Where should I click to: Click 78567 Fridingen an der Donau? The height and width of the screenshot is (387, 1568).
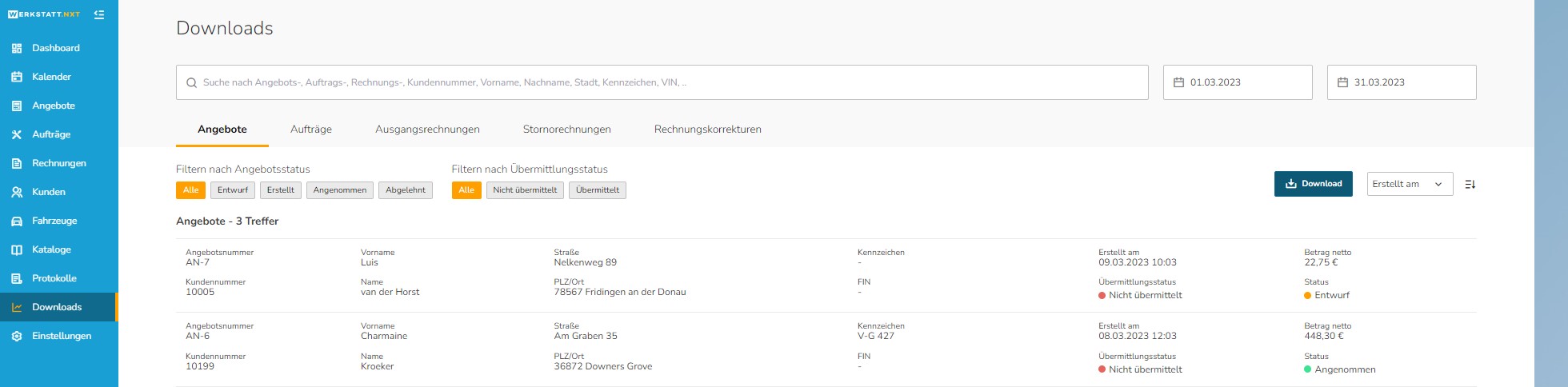[x=620, y=293]
